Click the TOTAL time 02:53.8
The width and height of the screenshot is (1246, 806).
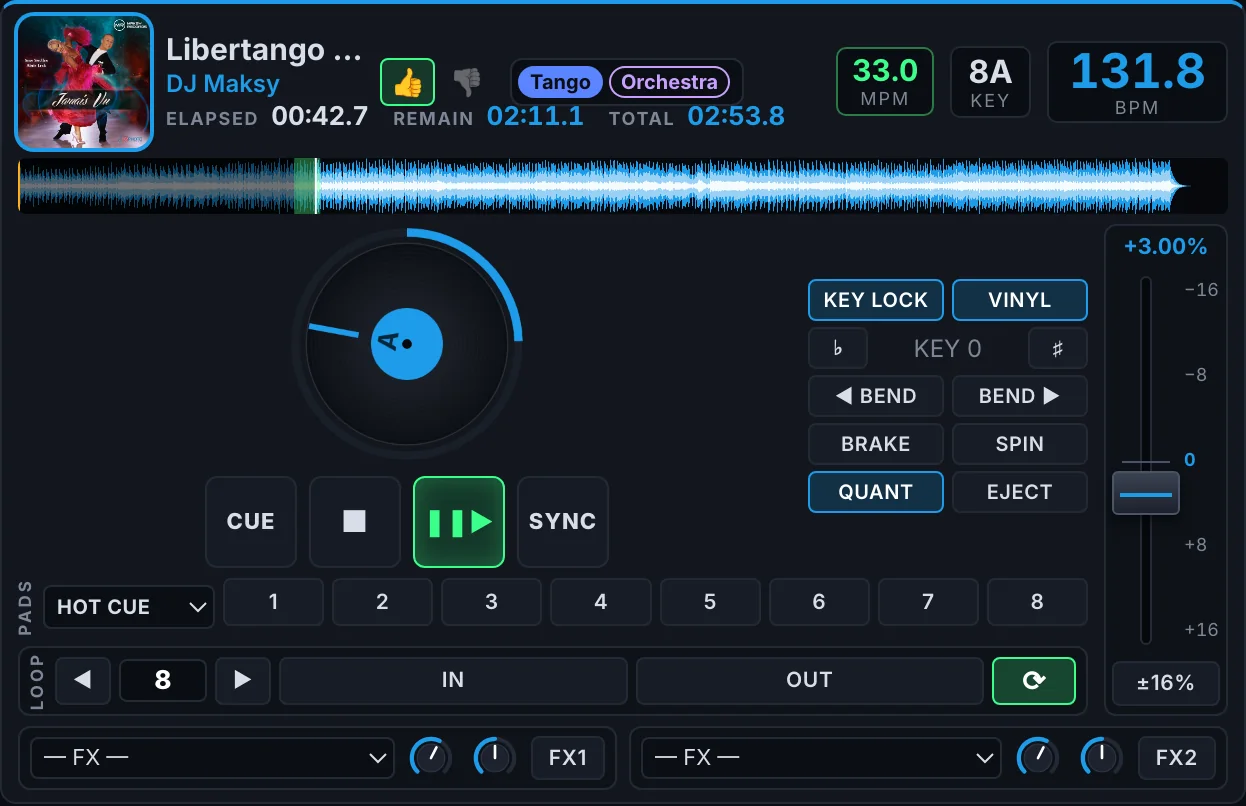736,116
